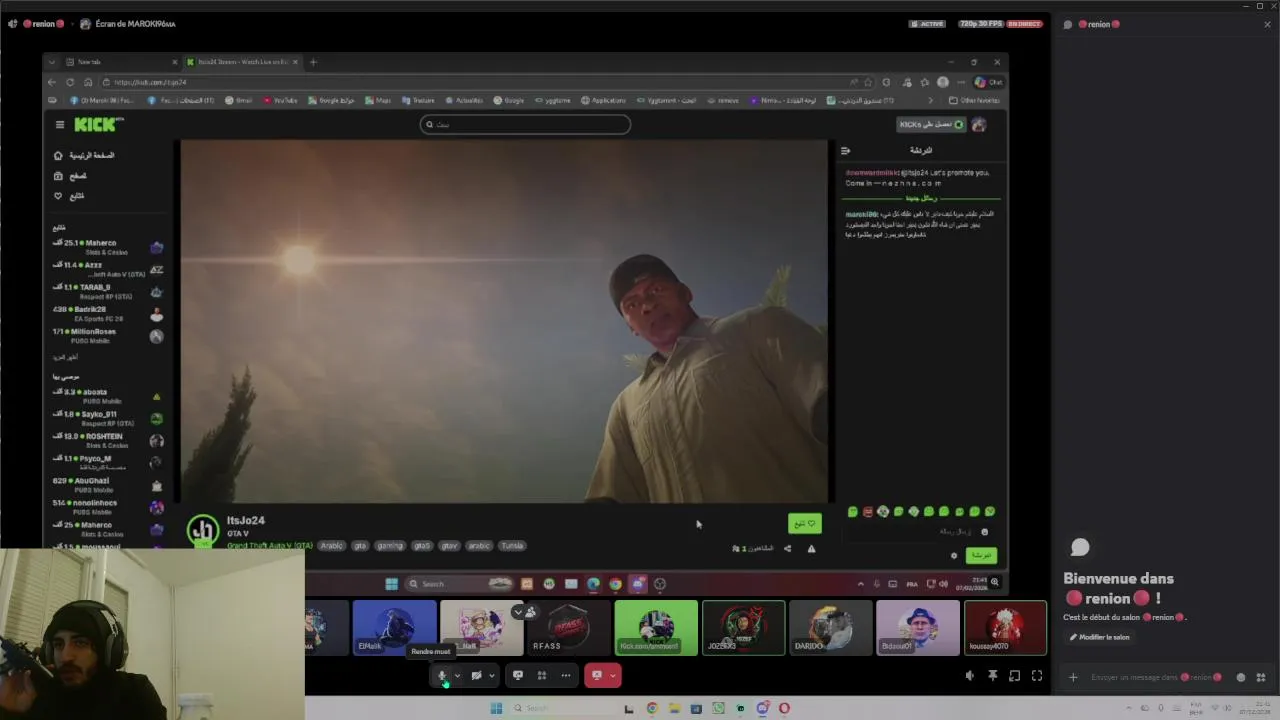
Task: Select the green Kick.com participant tile
Action: (656, 627)
